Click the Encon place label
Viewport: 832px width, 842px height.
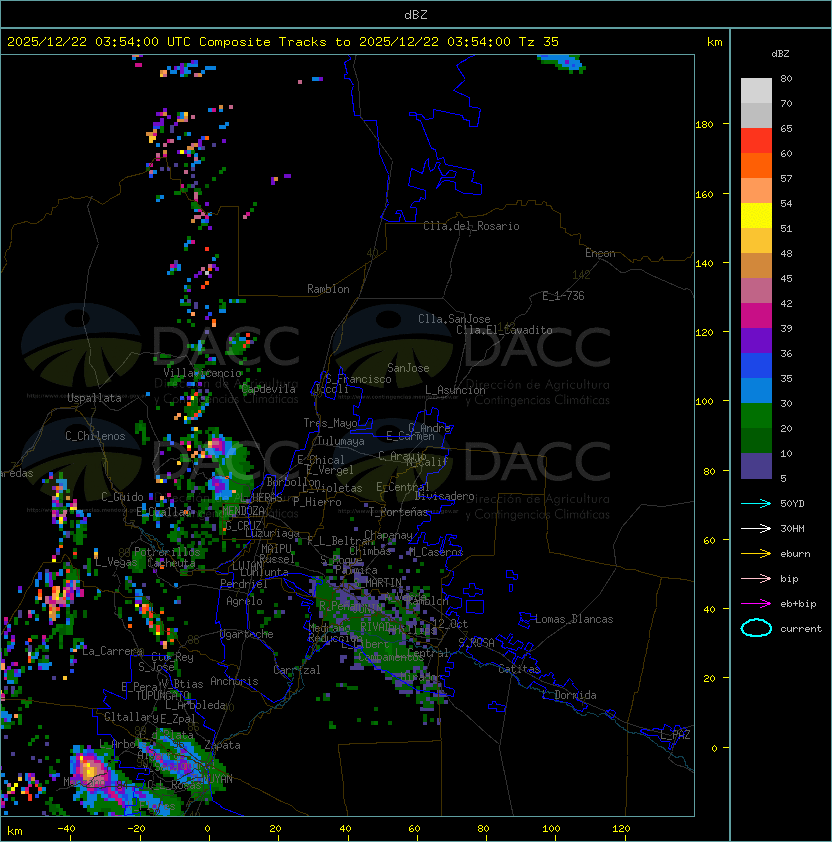coord(600,253)
